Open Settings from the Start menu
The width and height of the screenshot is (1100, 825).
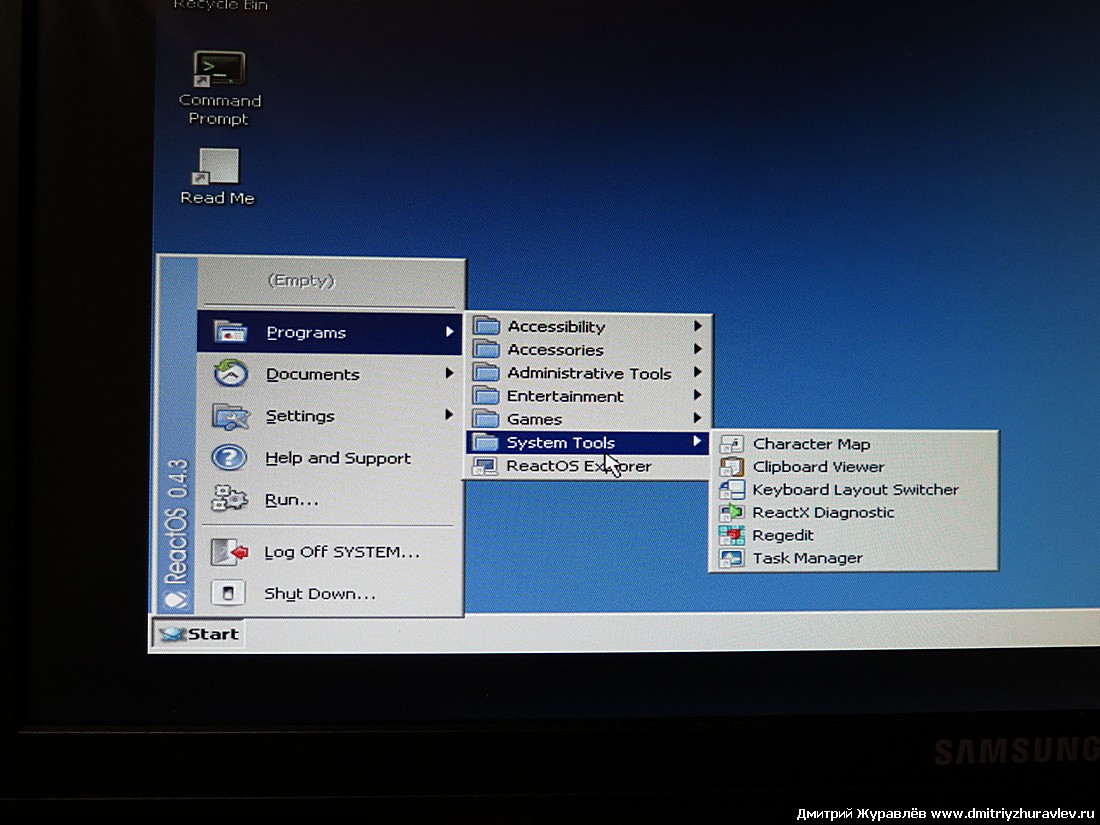tap(330, 415)
